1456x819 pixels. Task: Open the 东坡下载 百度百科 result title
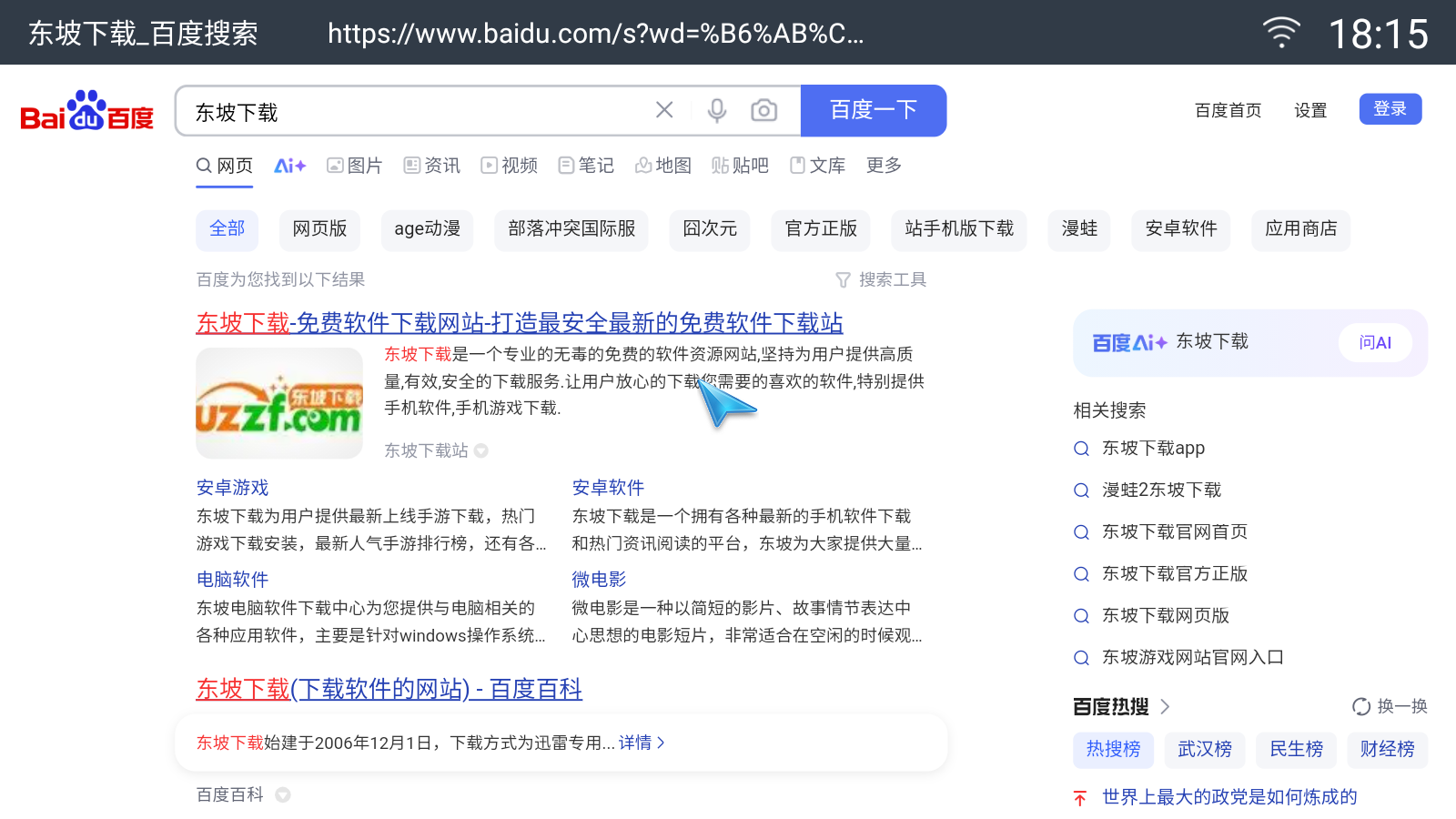tap(389, 690)
